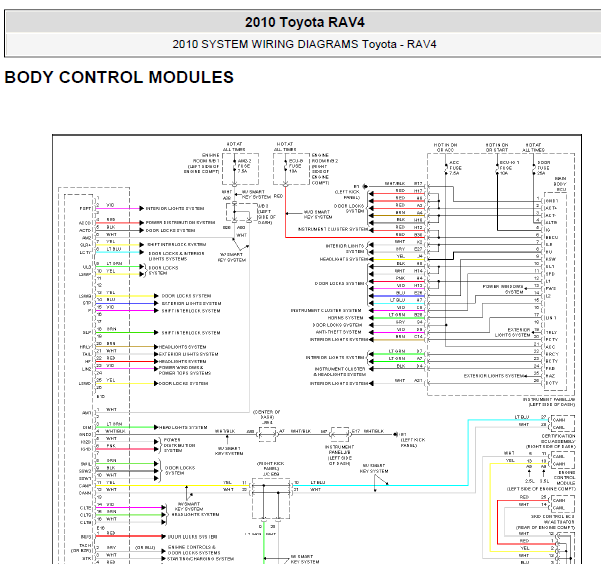
Task: Click the 'BODY CONTROL MODULES' heading
Action: [119, 77]
